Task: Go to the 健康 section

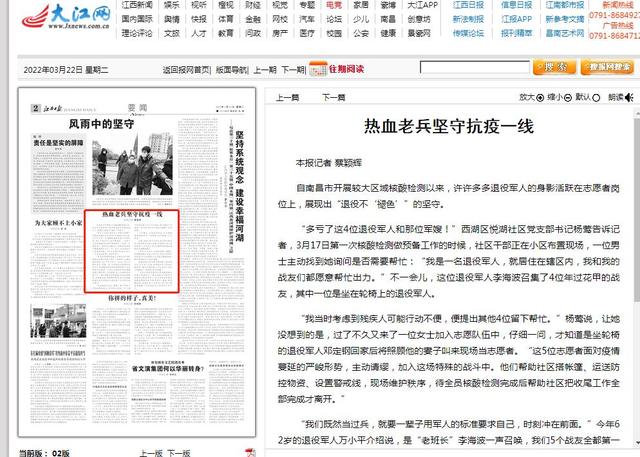Action: point(388,33)
